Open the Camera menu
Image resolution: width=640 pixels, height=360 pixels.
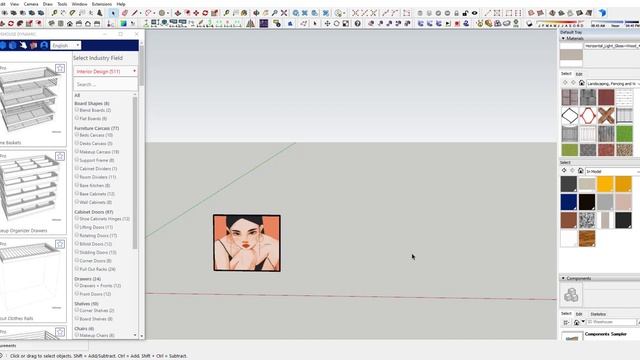(31, 4)
